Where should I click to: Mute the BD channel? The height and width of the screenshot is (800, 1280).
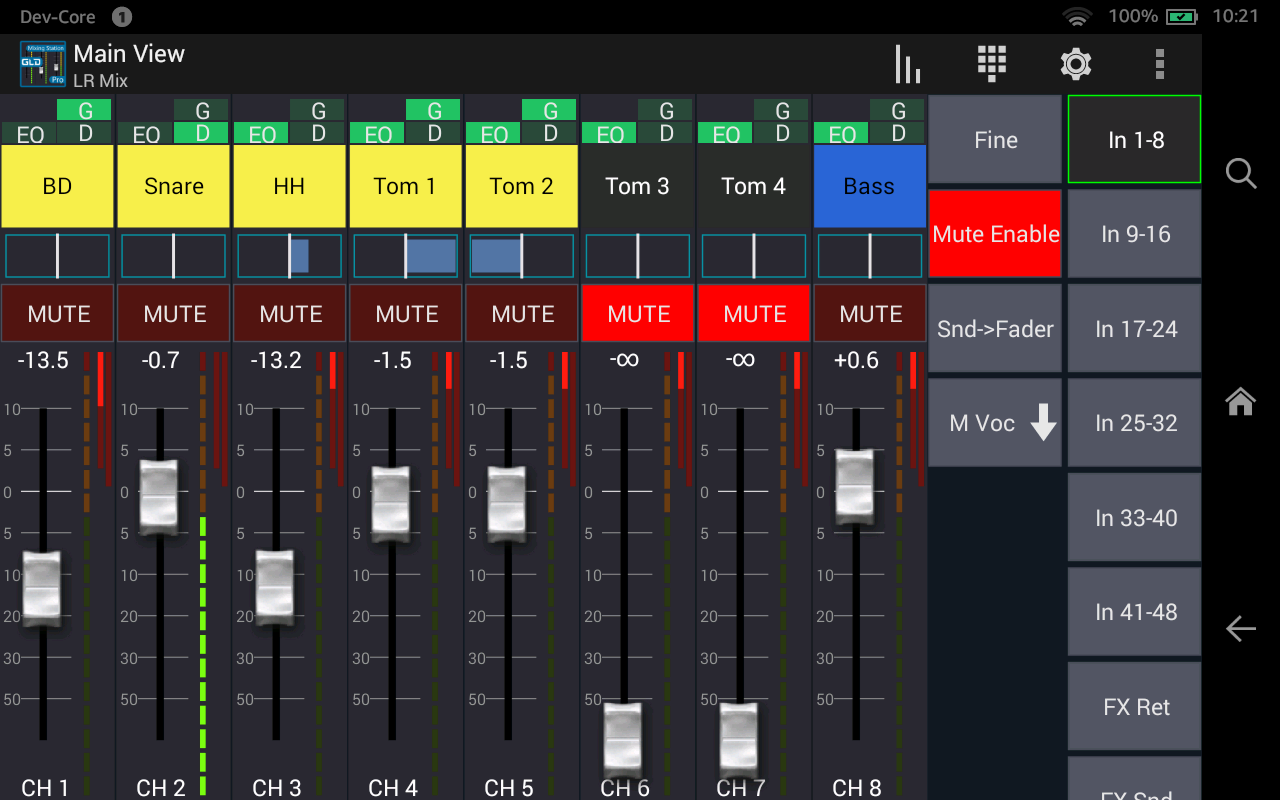click(x=58, y=314)
